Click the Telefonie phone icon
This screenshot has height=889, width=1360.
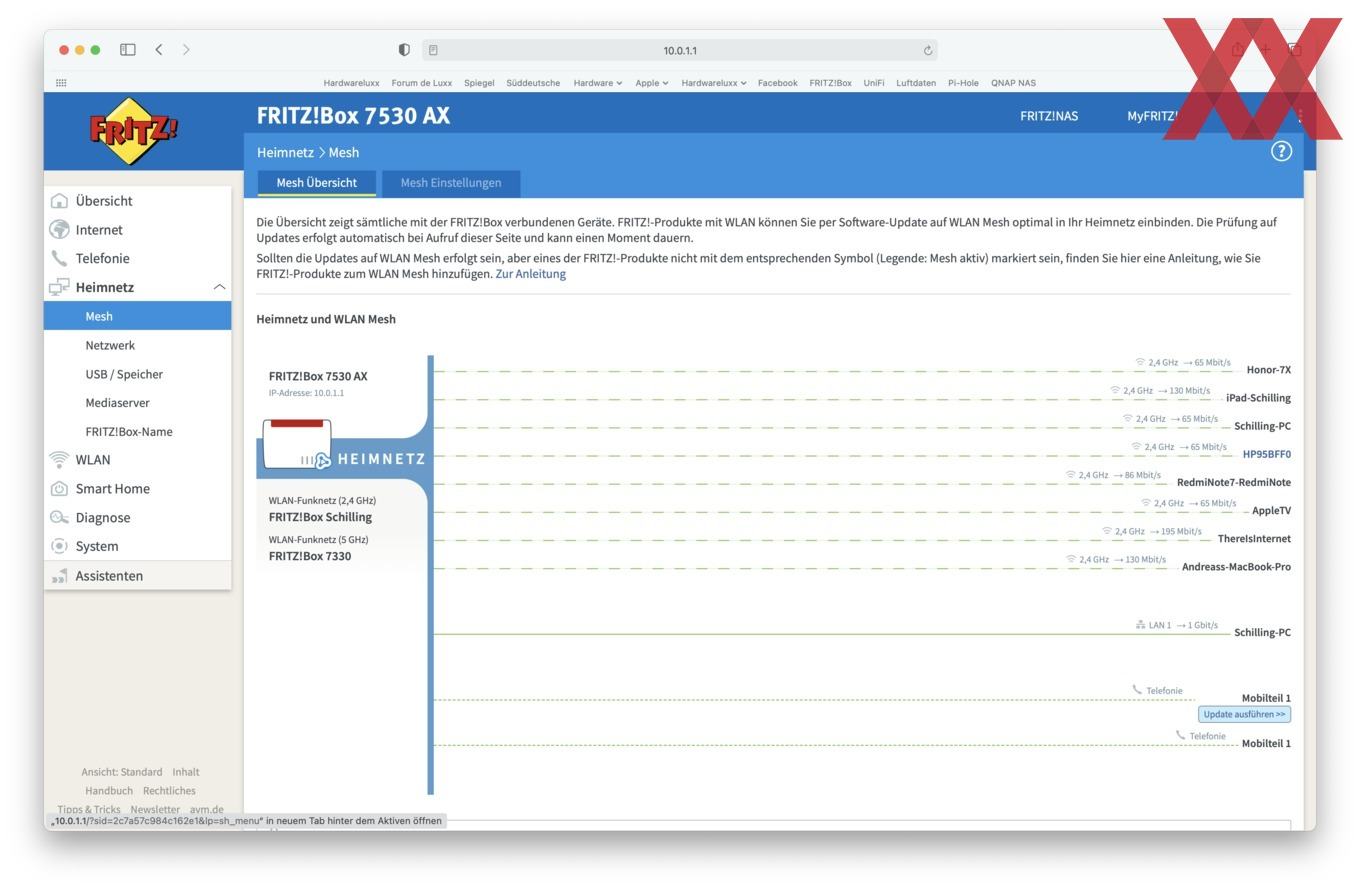coord(59,258)
